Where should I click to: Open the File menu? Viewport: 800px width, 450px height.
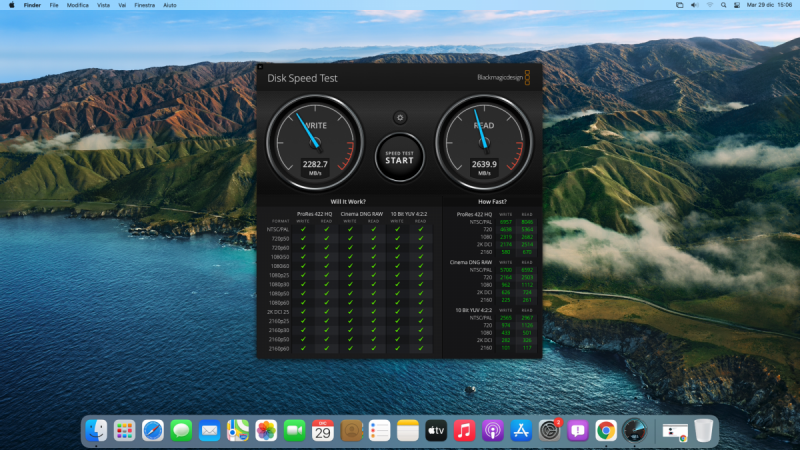click(54, 5)
